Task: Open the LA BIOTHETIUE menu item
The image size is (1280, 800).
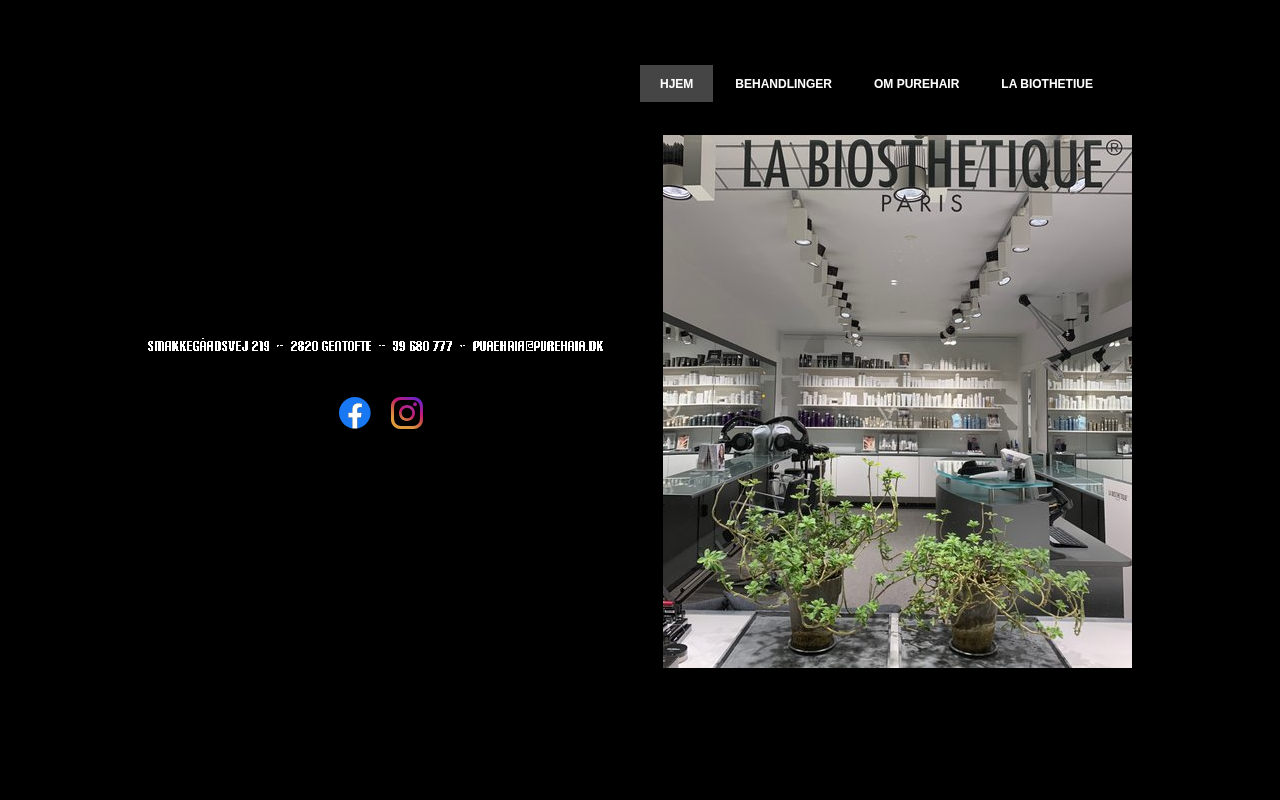Action: [1047, 84]
